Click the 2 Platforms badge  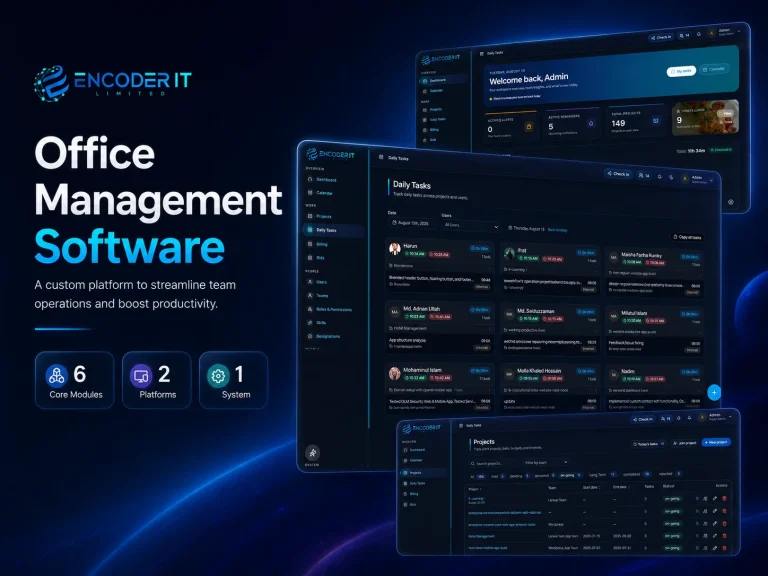click(157, 380)
